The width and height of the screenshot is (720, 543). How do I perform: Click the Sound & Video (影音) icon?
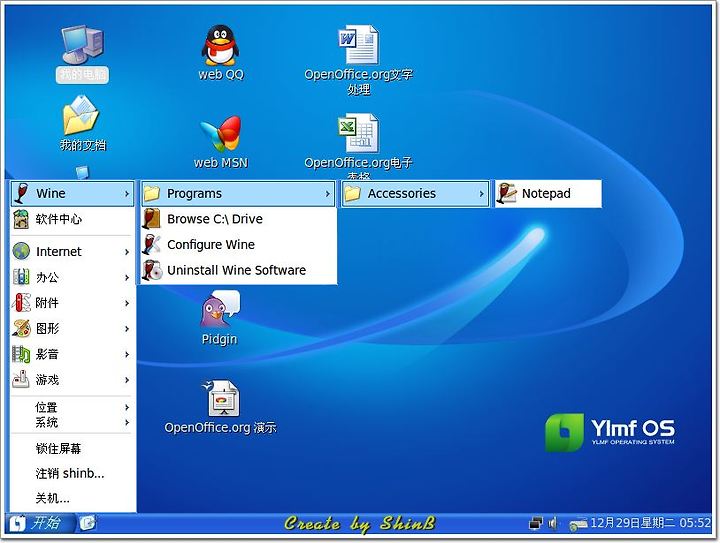tap(21, 354)
